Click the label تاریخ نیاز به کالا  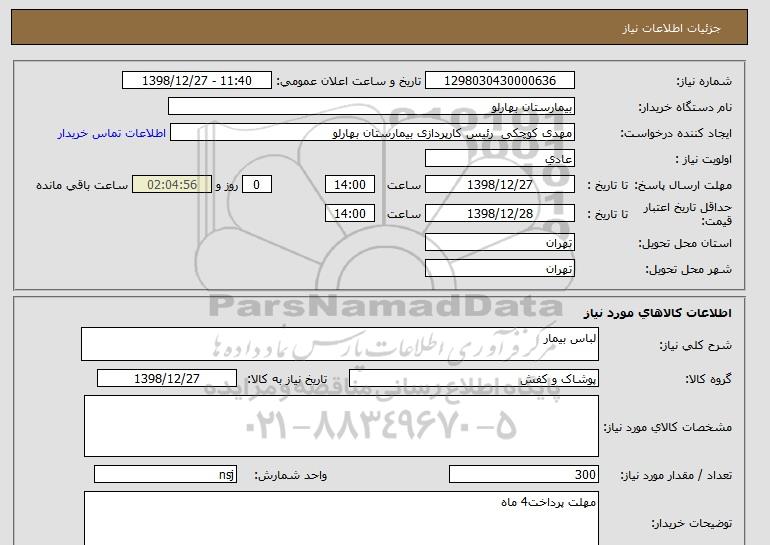(287, 379)
